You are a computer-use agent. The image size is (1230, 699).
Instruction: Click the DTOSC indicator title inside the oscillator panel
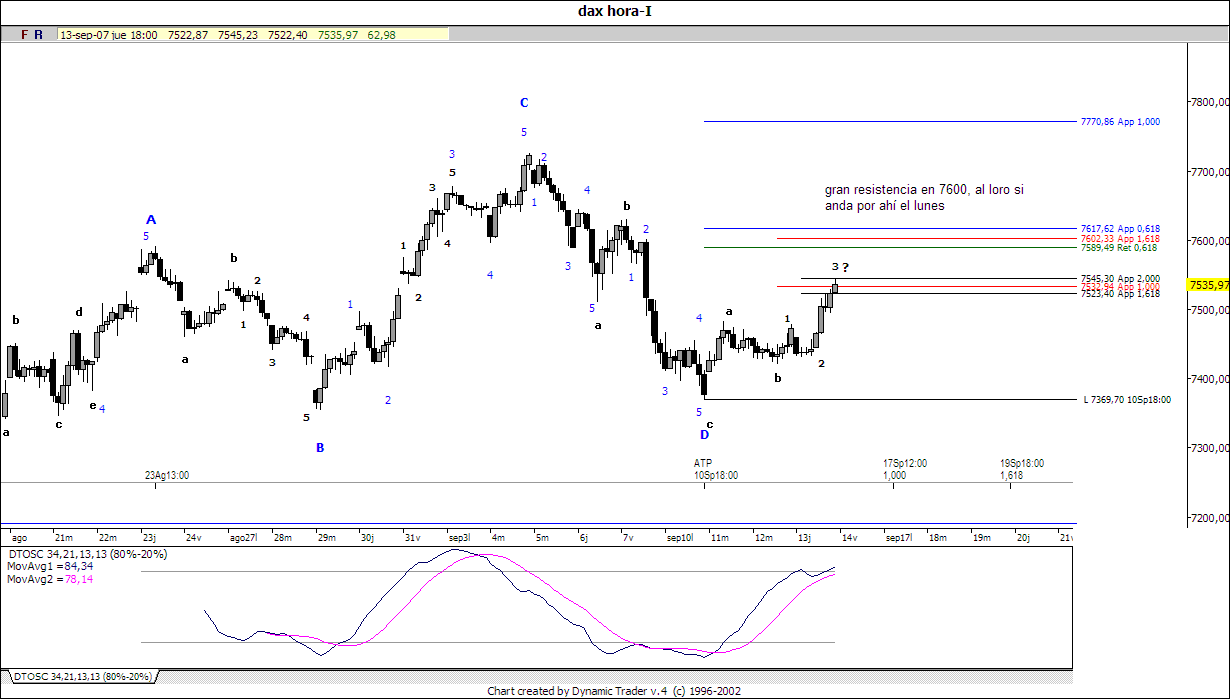click(88, 554)
